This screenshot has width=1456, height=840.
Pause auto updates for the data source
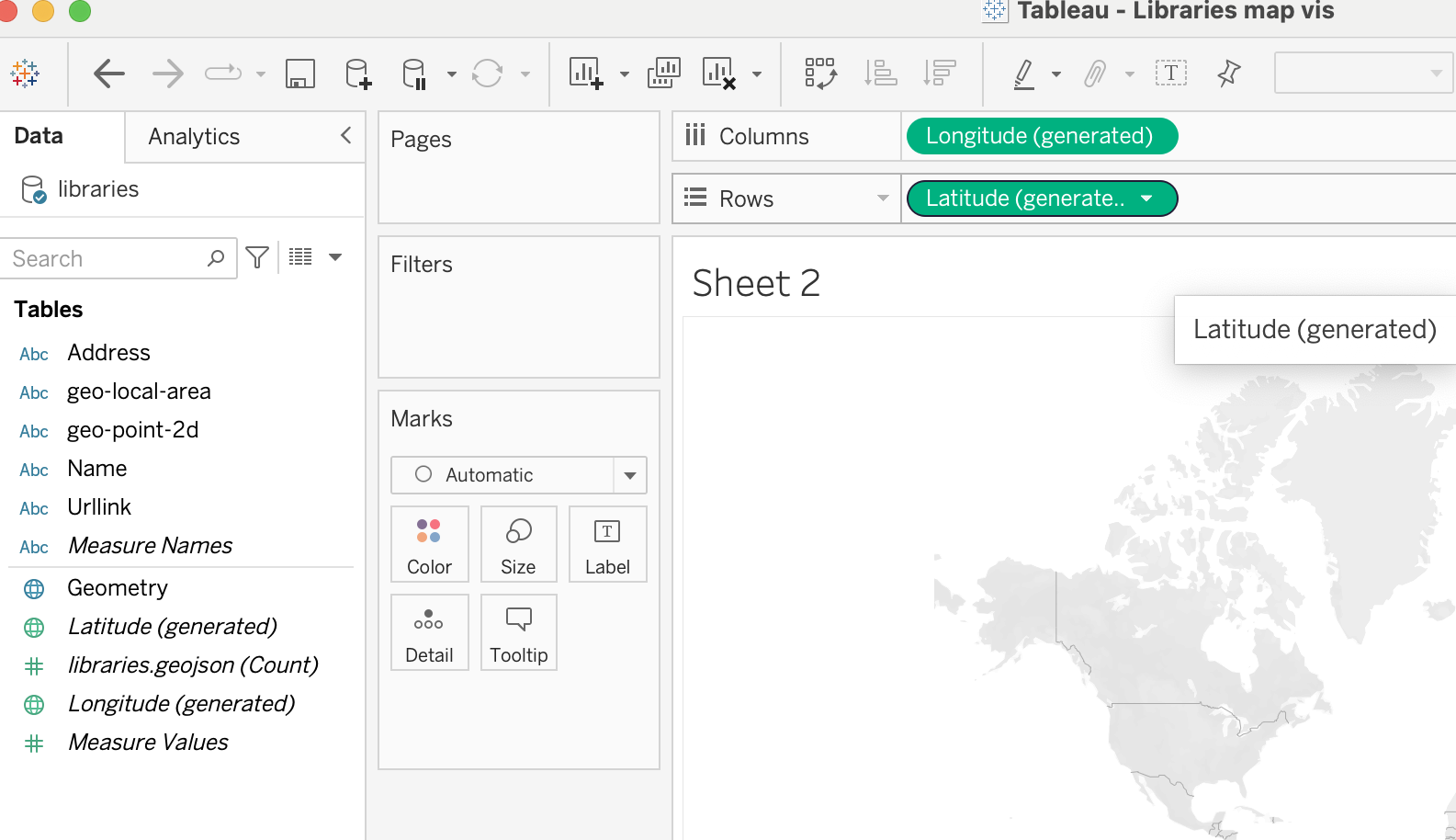coord(414,74)
